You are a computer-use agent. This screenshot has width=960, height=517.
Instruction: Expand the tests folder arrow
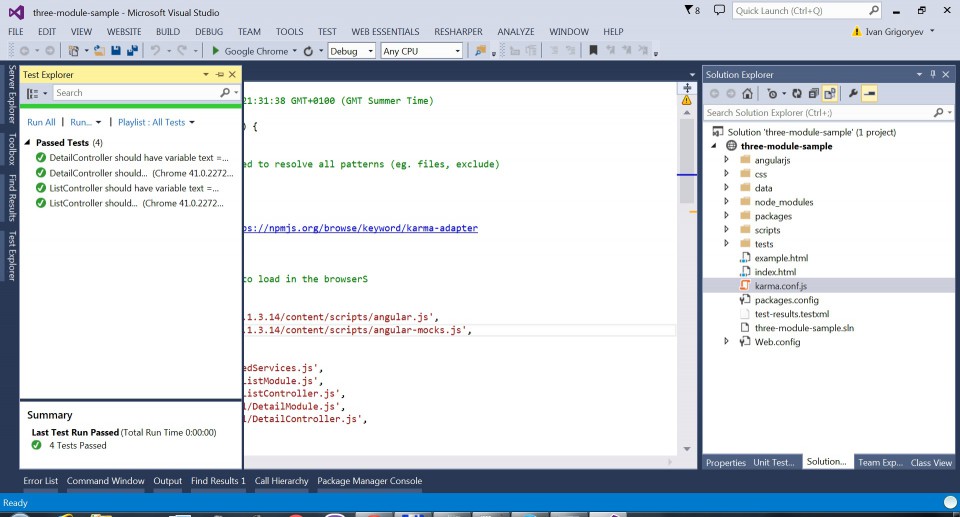coord(727,243)
